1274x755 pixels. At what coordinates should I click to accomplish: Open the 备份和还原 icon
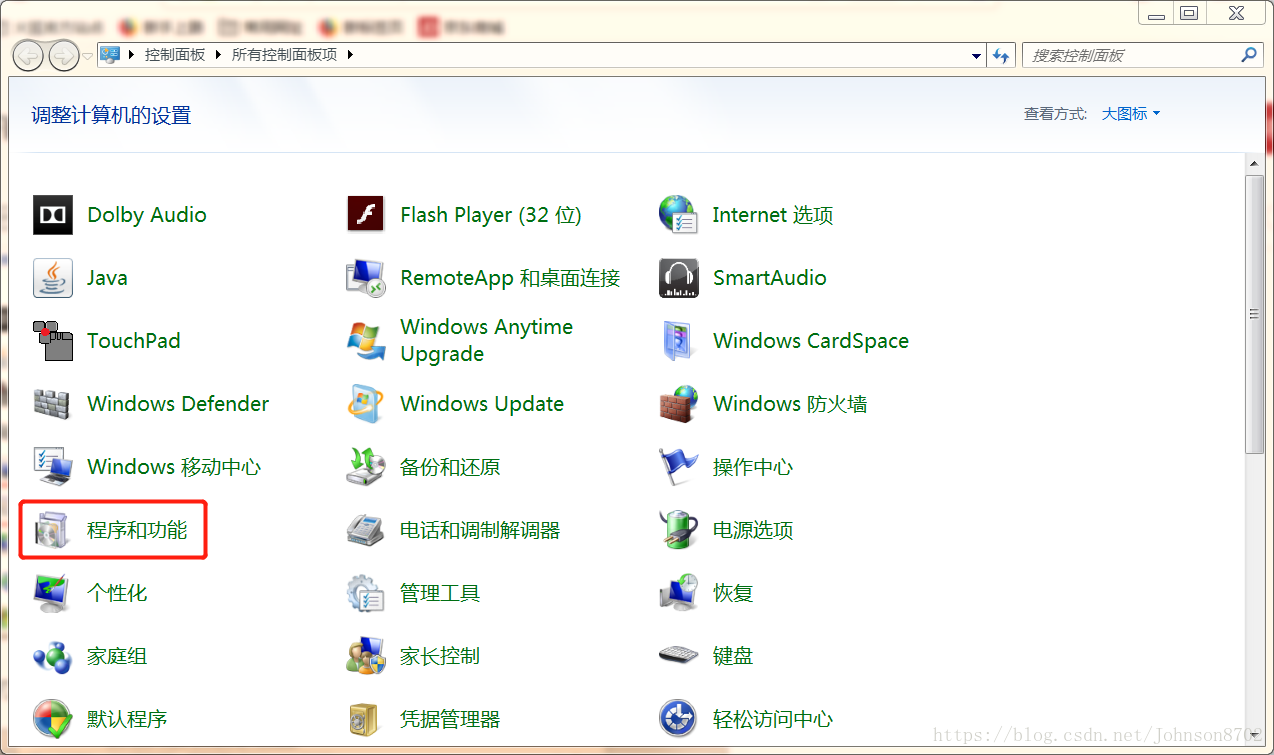tap(365, 467)
